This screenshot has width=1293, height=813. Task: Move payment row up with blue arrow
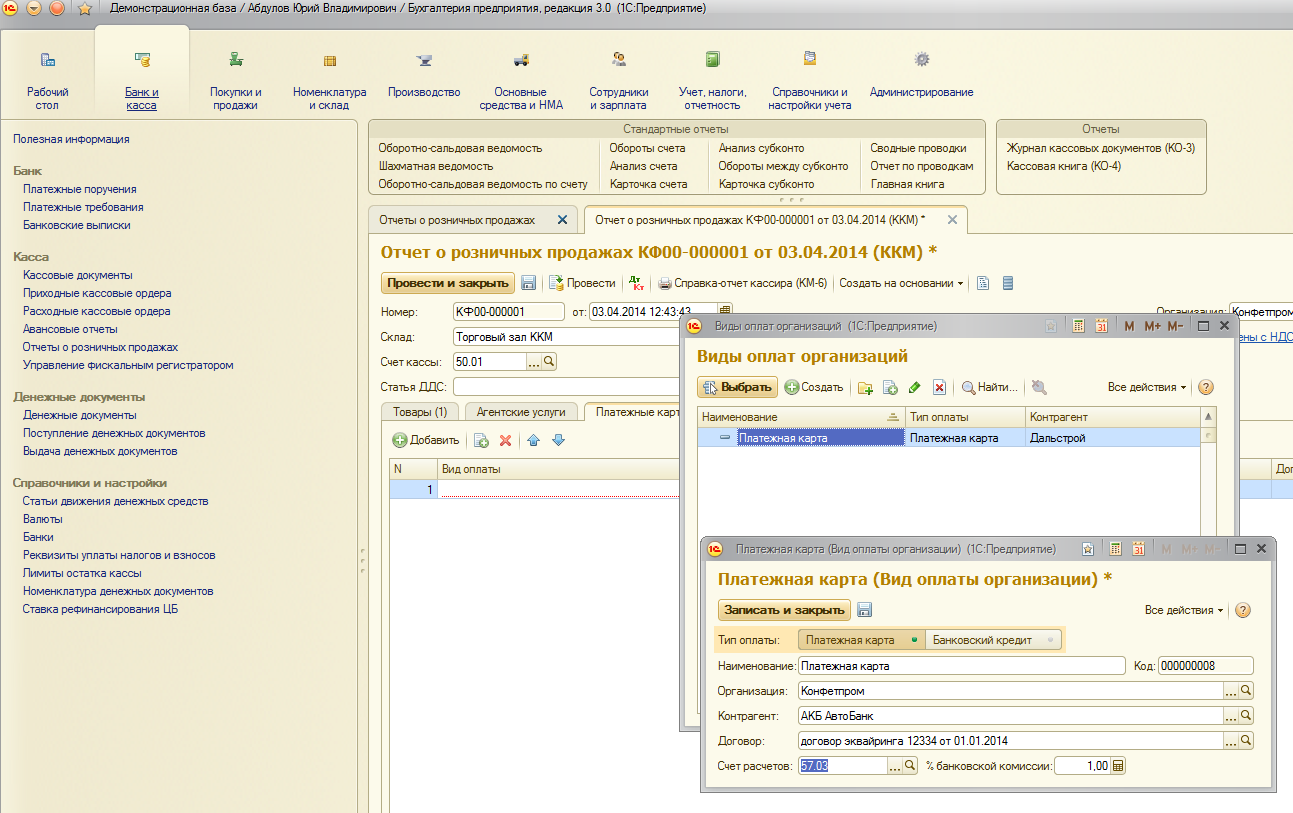(533, 440)
